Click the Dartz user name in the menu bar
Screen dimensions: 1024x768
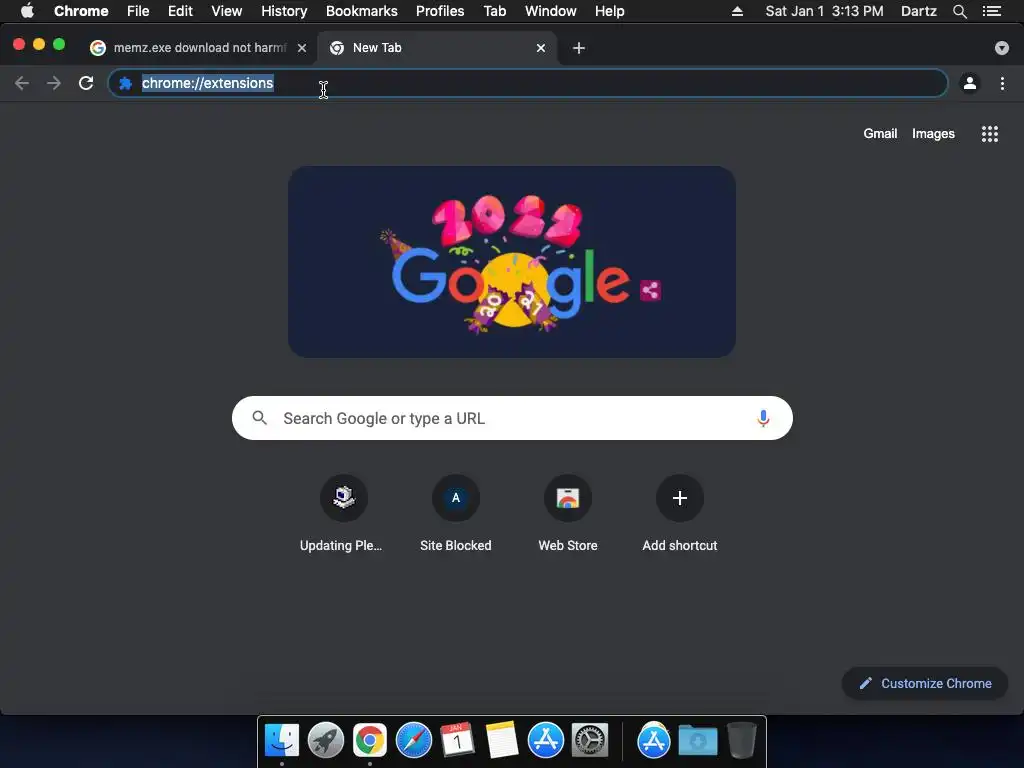[918, 11]
